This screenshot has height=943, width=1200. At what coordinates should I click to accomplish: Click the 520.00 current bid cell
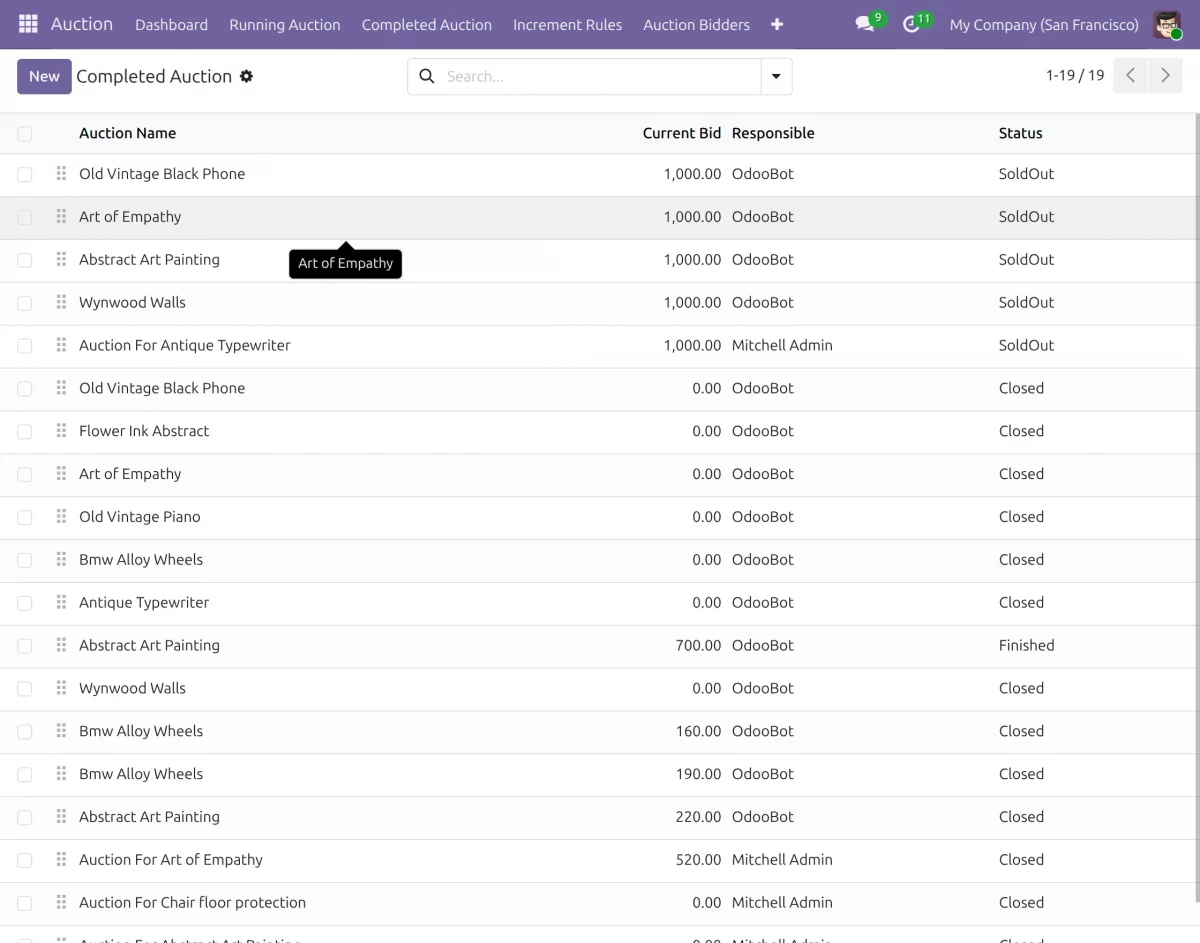(698, 859)
